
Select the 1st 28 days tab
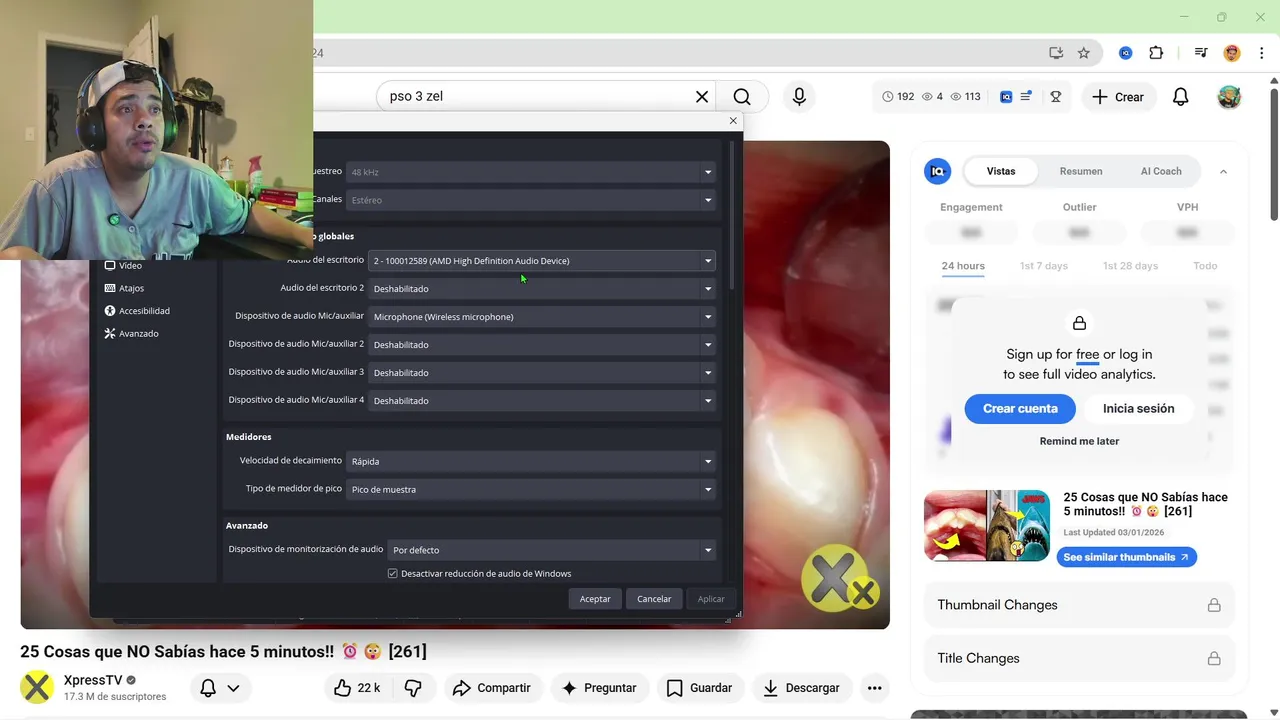click(1130, 266)
